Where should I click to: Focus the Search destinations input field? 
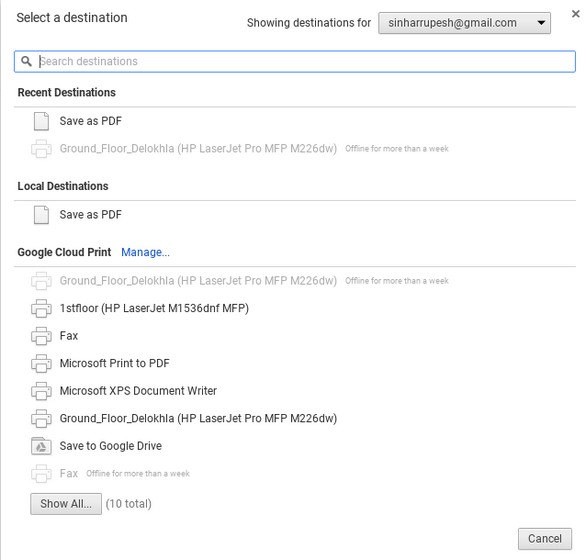pos(294,61)
